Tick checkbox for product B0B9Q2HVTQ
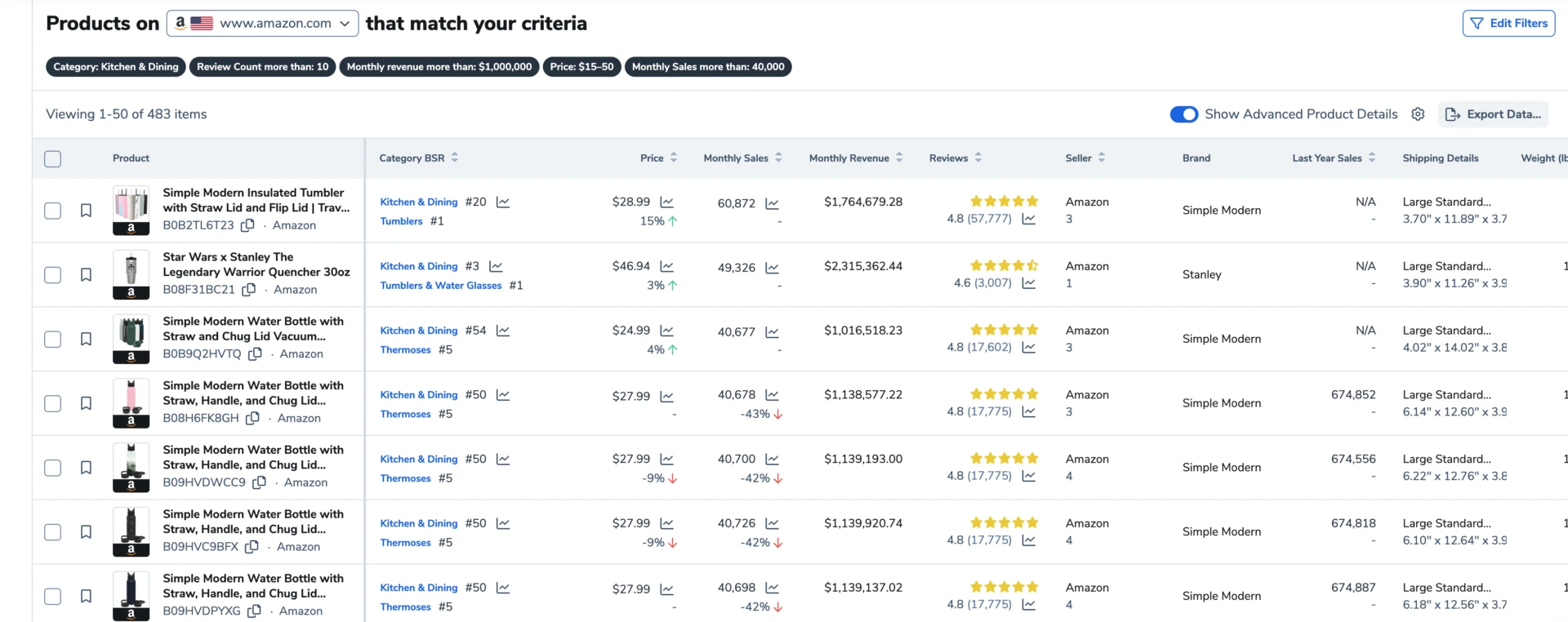Image resolution: width=1568 pixels, height=622 pixels. (53, 340)
